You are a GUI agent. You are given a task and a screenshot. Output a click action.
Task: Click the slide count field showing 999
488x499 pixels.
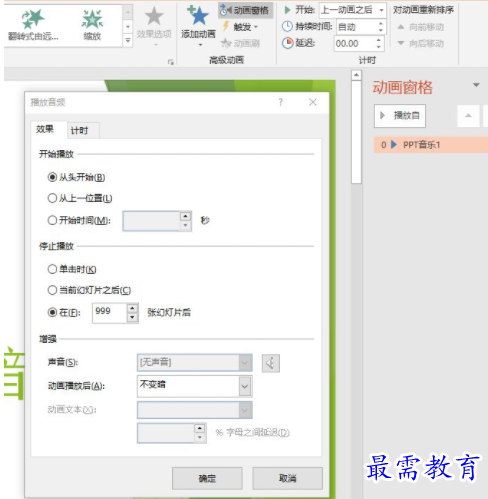(x=110, y=313)
